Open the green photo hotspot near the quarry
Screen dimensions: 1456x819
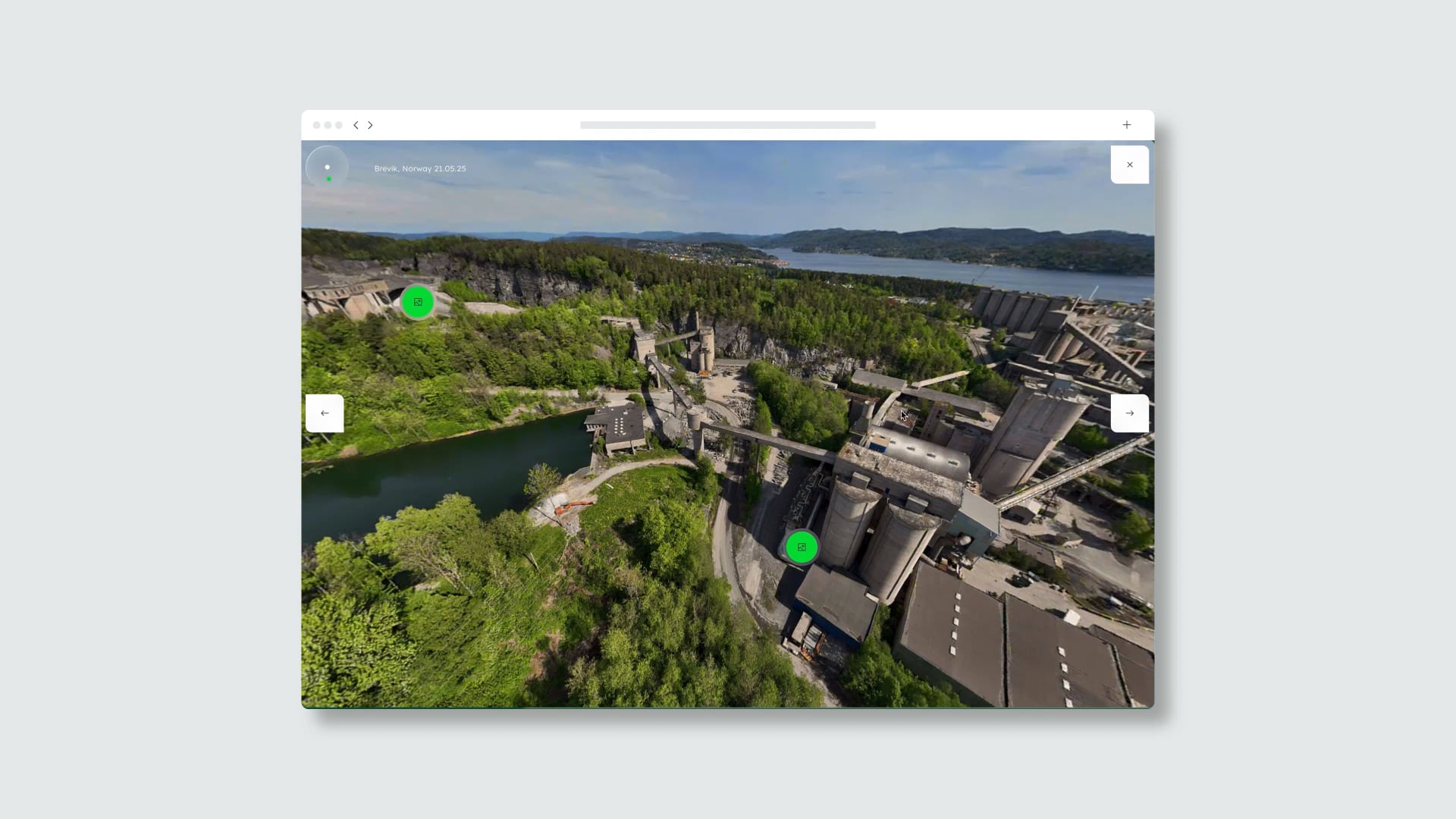[x=418, y=302]
